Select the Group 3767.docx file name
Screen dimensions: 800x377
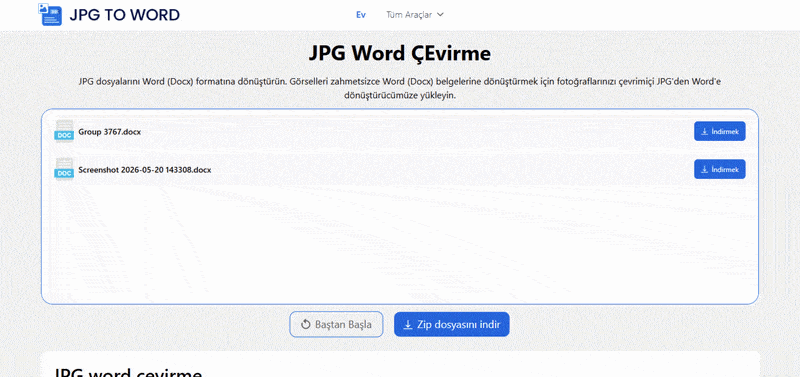110,132
